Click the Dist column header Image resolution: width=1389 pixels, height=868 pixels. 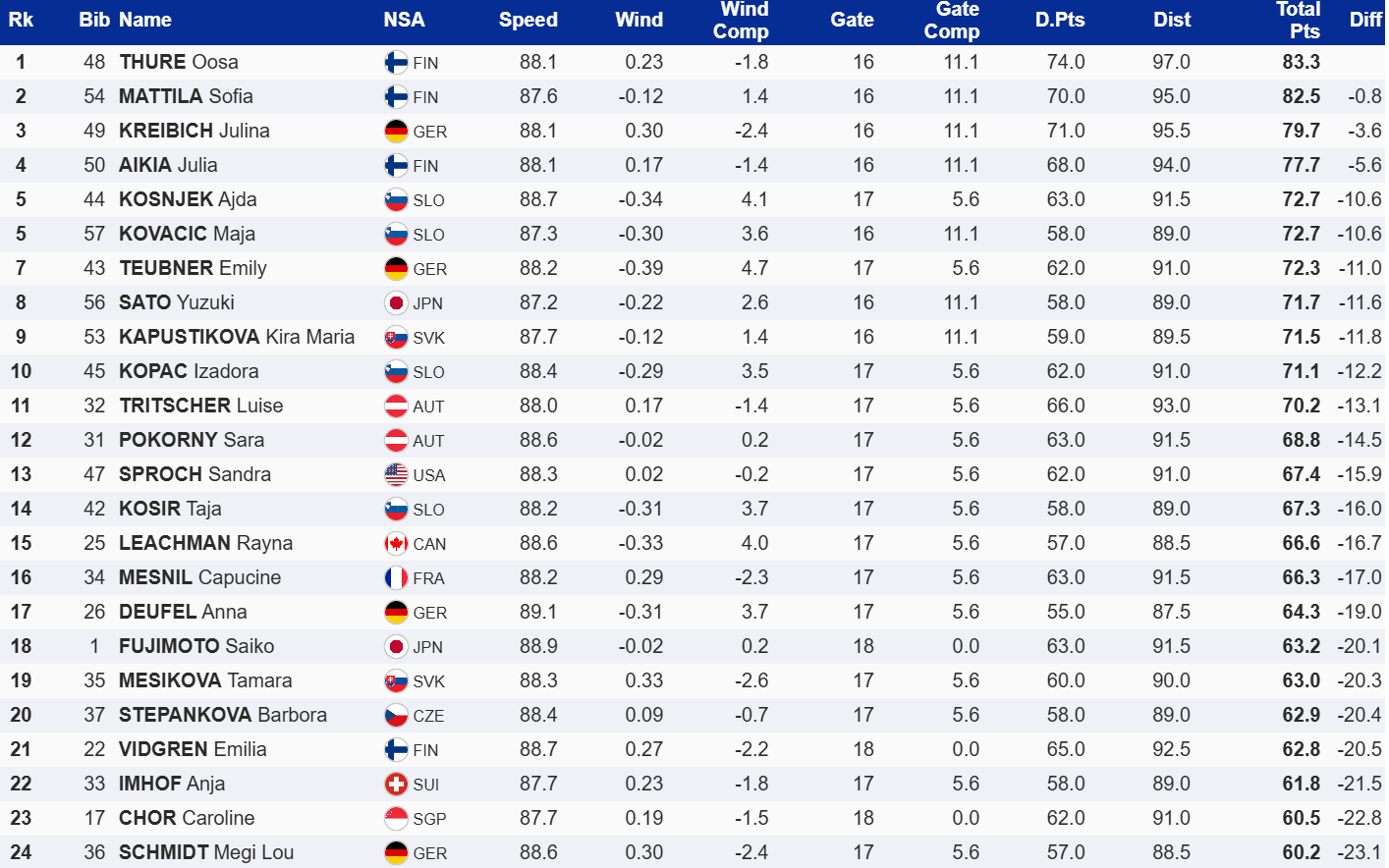(x=1171, y=20)
